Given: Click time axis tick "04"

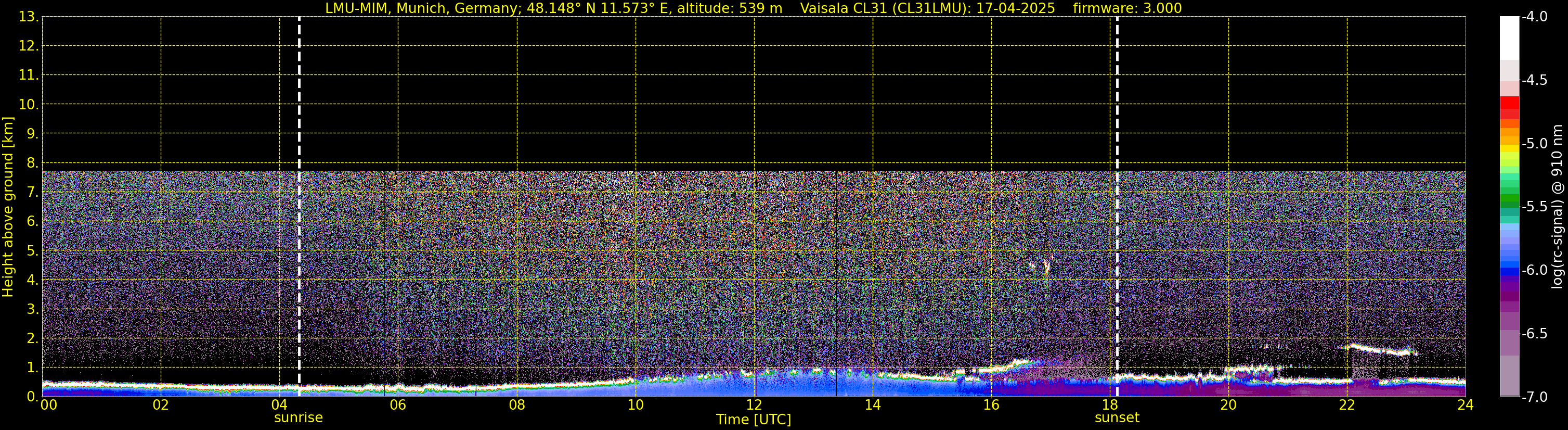Looking at the screenshot, I should coord(279,406).
